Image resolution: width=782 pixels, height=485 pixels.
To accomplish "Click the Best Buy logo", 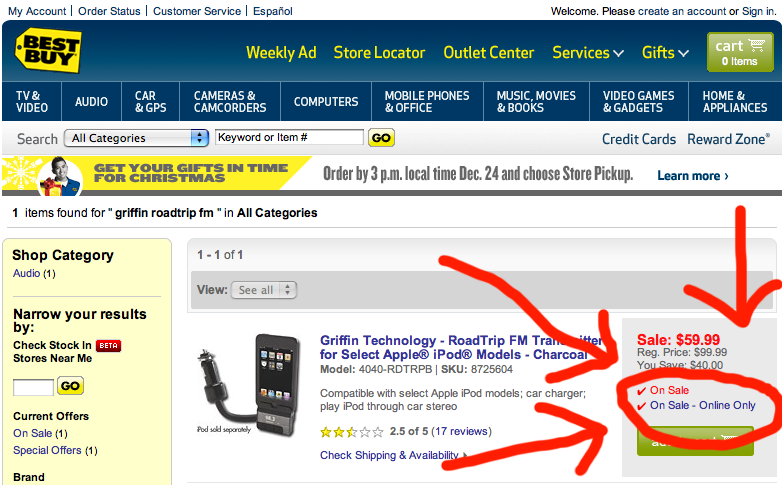I will (48, 52).
